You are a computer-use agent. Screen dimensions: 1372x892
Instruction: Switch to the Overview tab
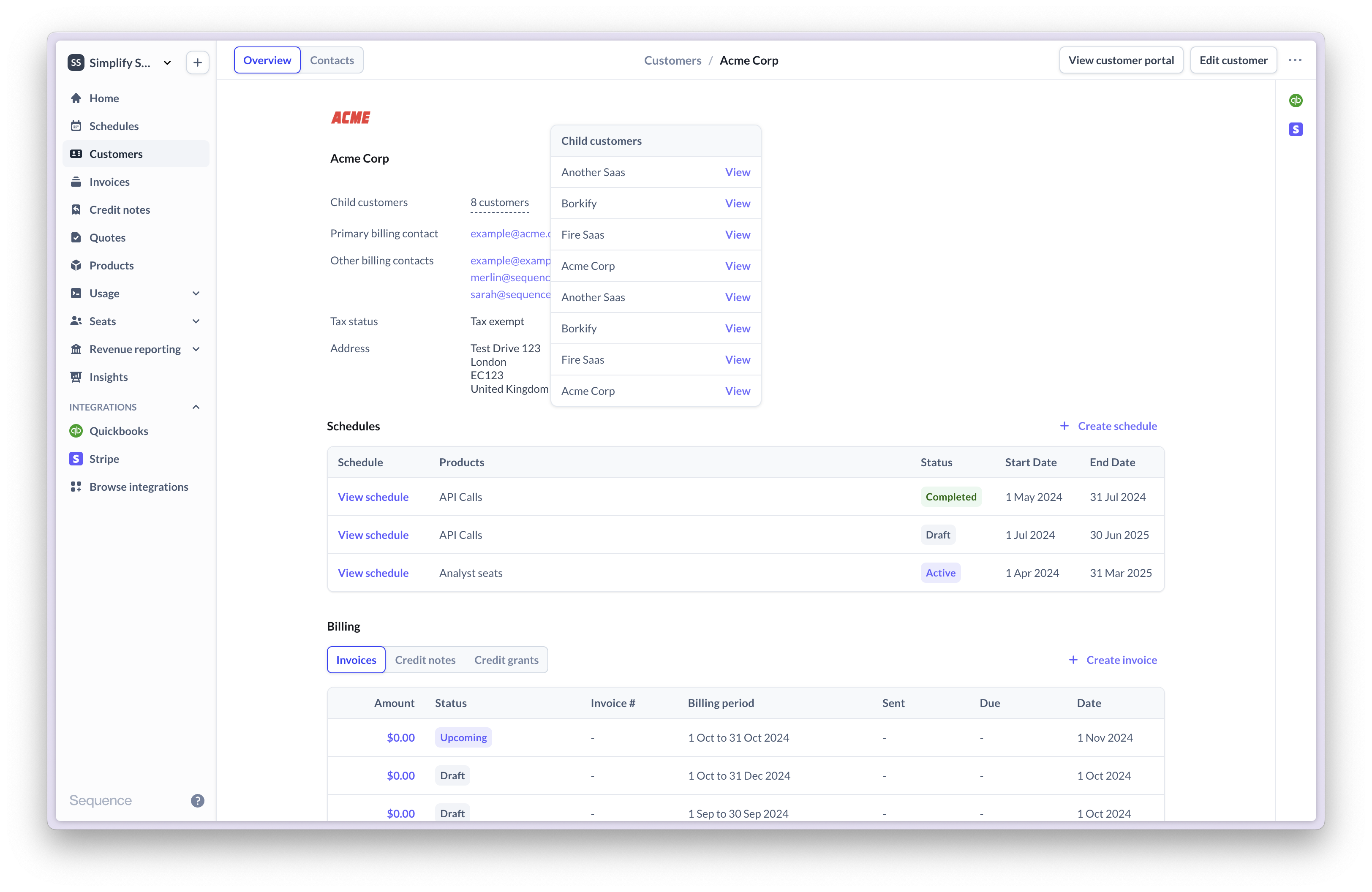click(x=267, y=60)
